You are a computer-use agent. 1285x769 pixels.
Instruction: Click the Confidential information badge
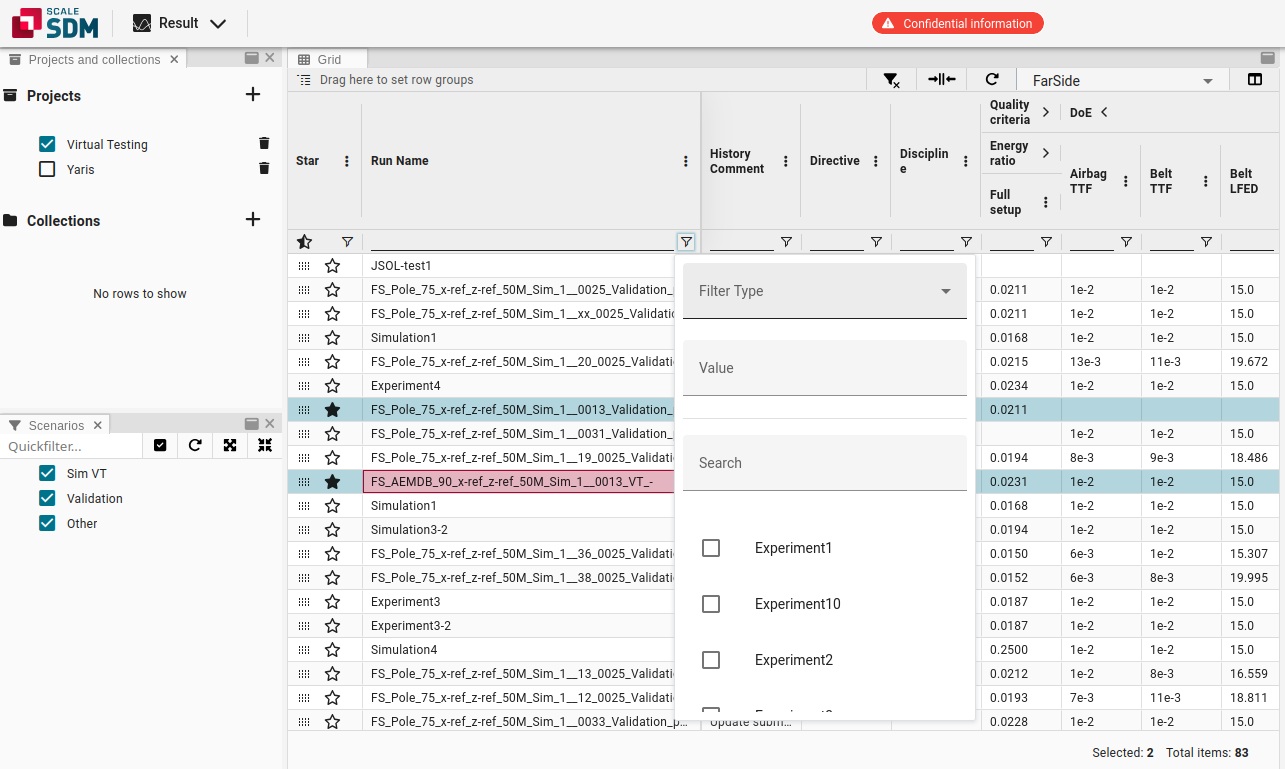click(957, 23)
